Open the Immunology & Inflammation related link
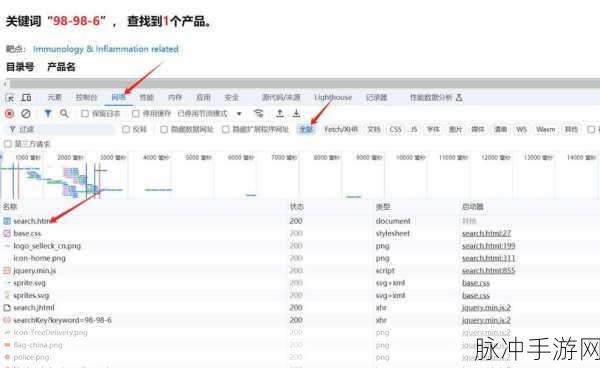This screenshot has height=368, width=600. point(106,49)
